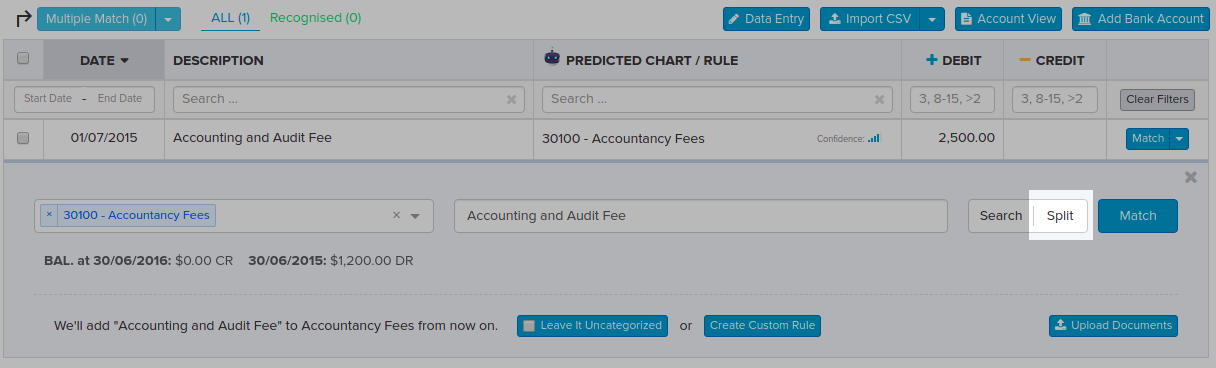This screenshot has height=368, width=1216.
Task: Select the ALL (1) tab
Action: (231, 18)
